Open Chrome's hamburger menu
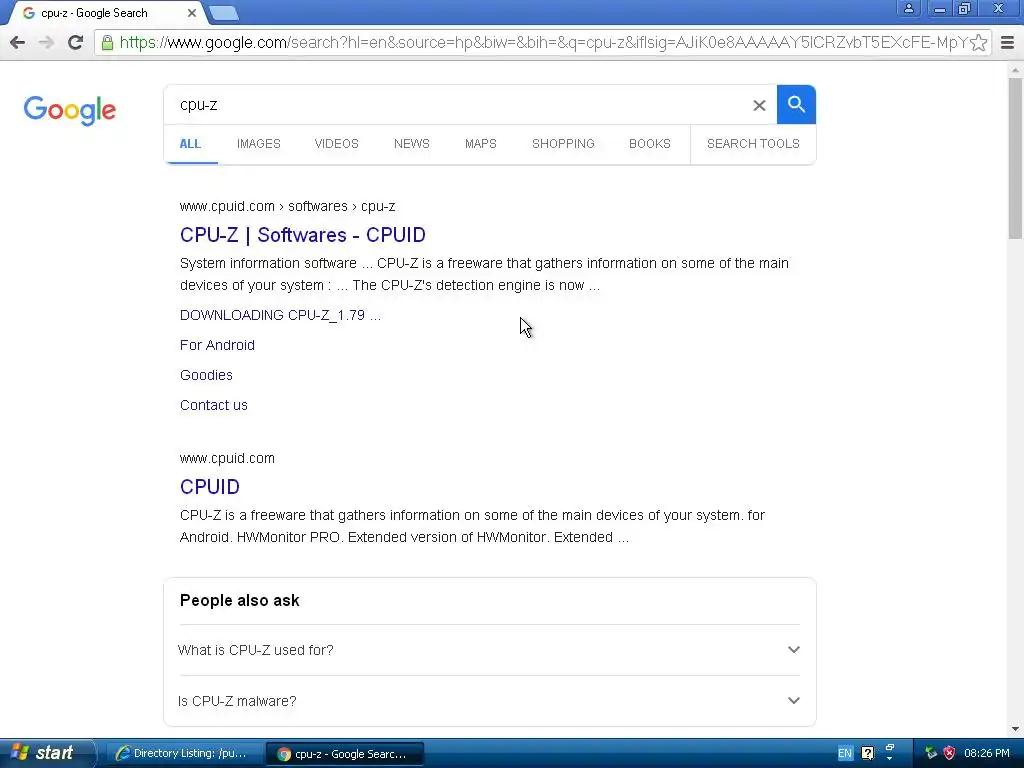 (1007, 43)
